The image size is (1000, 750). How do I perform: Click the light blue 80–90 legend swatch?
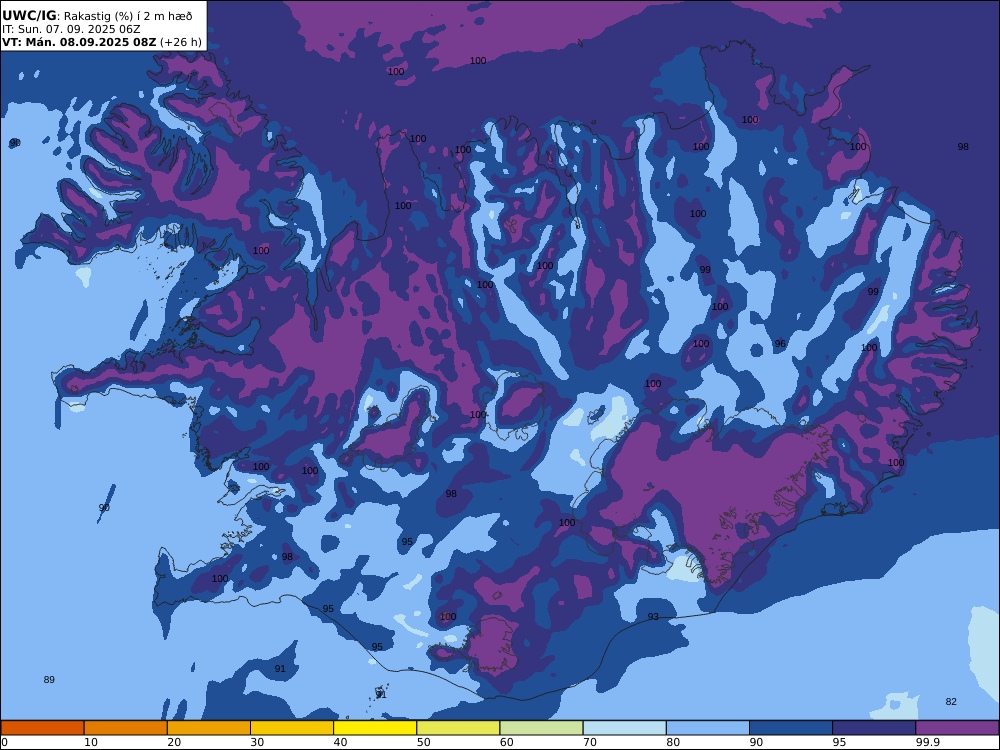click(x=708, y=728)
